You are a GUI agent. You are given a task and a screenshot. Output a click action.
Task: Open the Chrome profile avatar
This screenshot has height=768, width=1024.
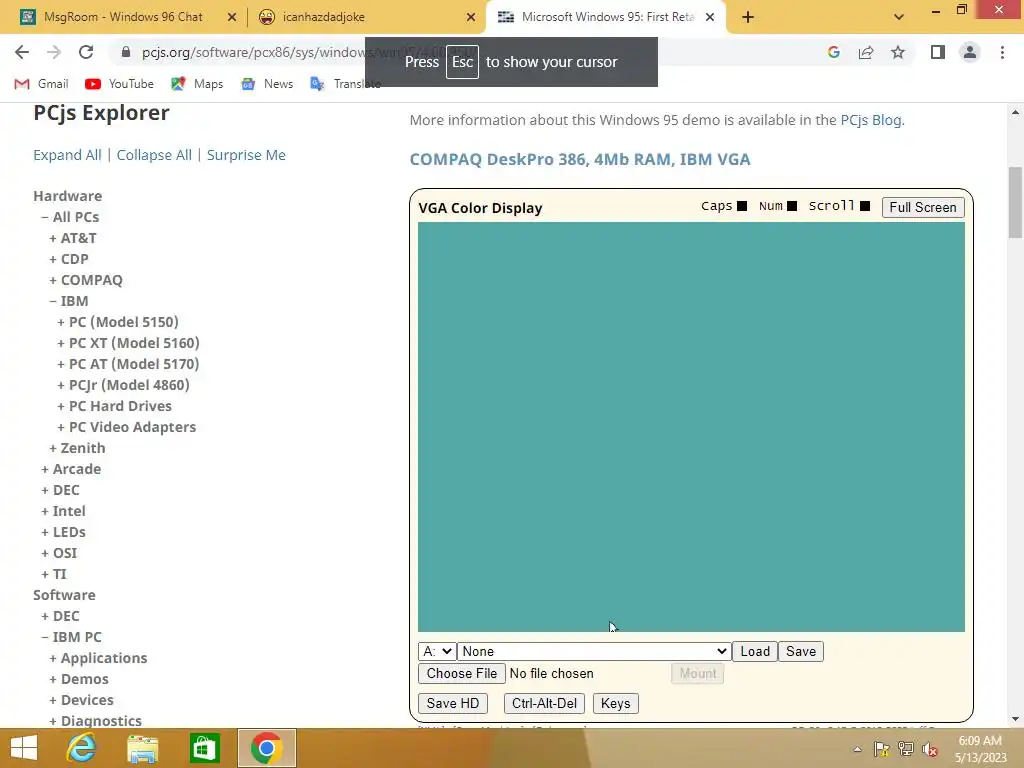pos(970,52)
